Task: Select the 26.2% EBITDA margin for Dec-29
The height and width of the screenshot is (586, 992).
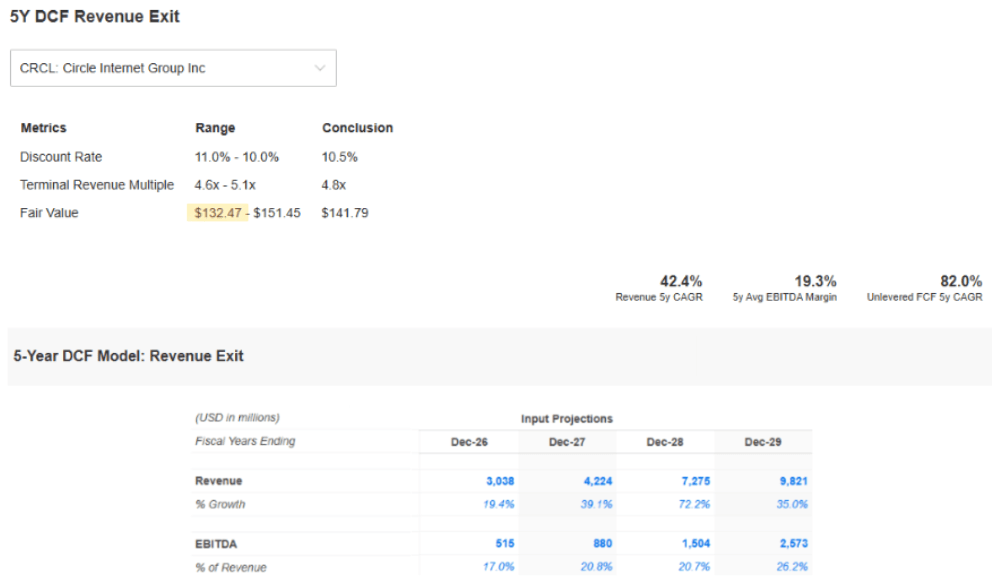Action: [792, 566]
